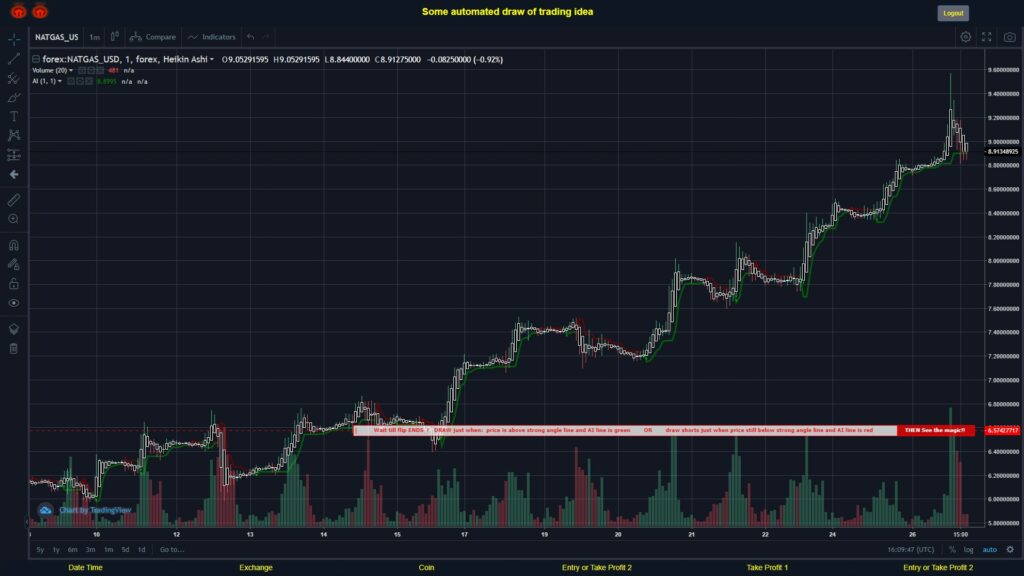Toggle lock all drawing tools
Image resolution: width=1024 pixels, height=576 pixels.
click(x=14, y=283)
